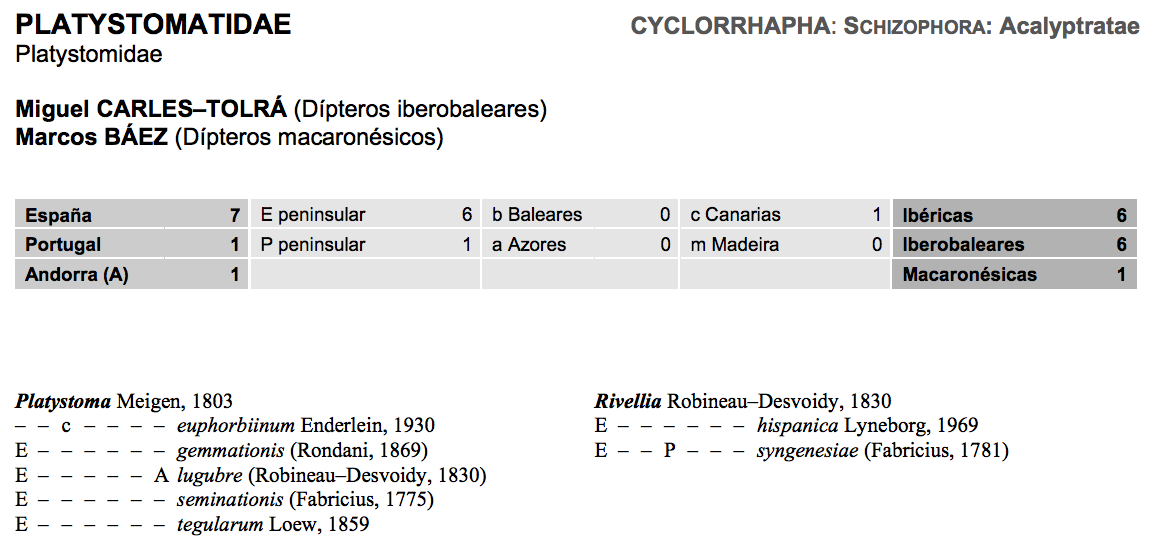Click the Macaronésicas summary cell

(1013, 275)
